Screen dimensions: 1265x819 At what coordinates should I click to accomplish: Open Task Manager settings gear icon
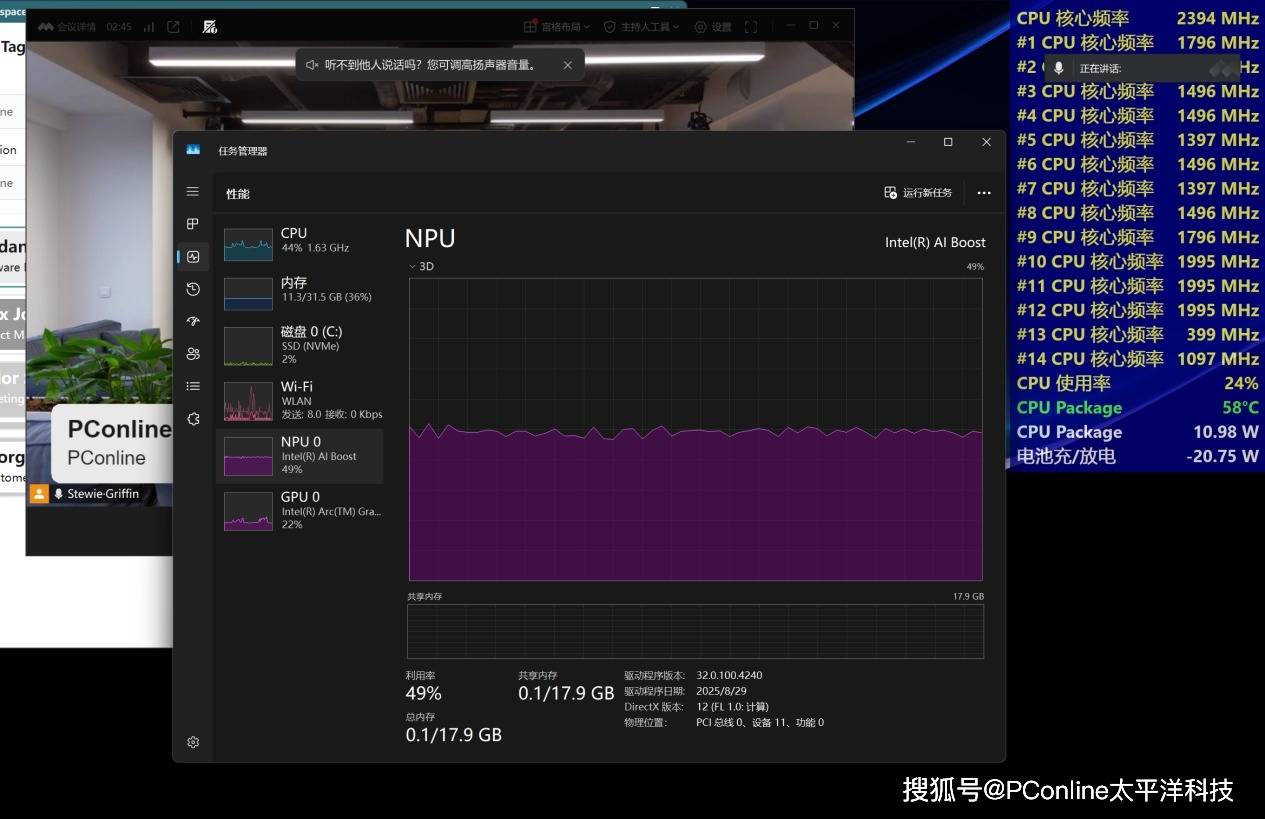pos(193,742)
